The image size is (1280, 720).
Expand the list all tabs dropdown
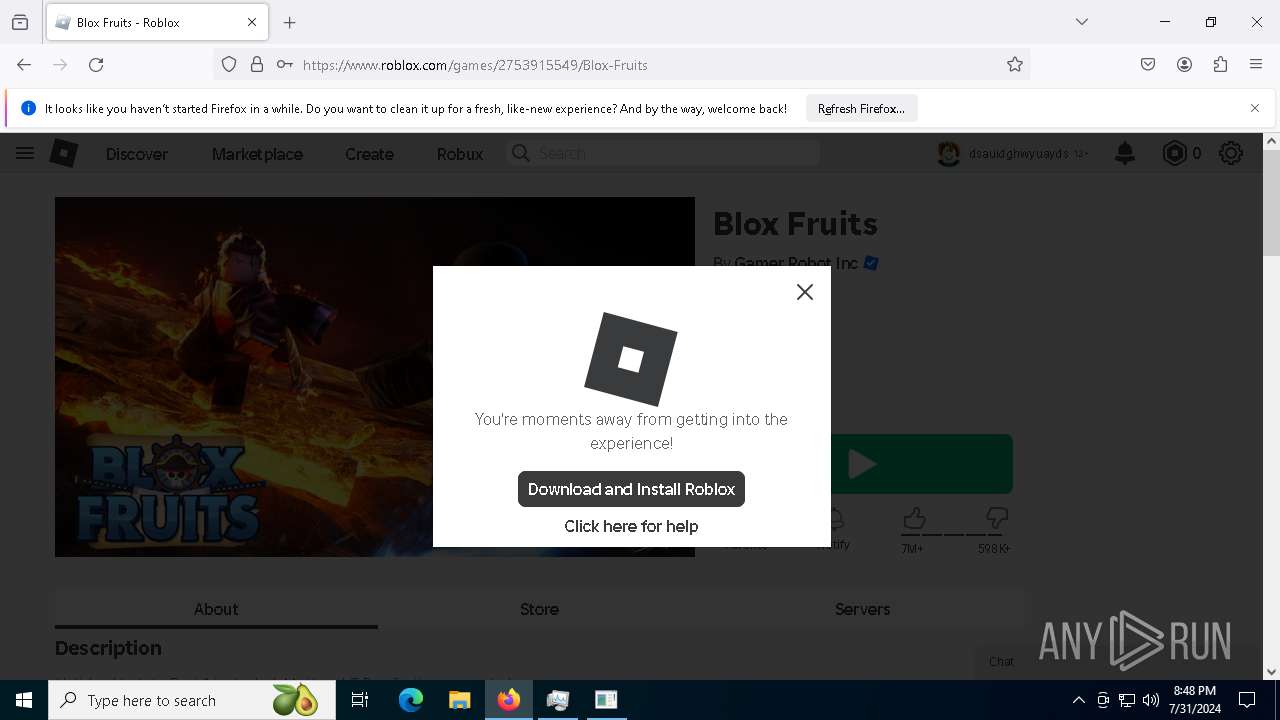1082,22
